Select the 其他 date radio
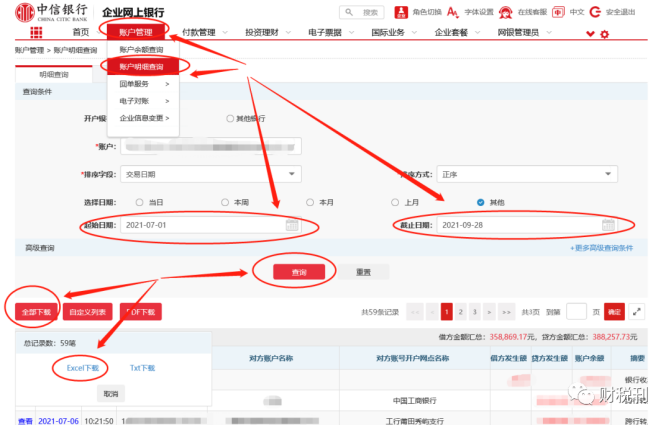The image size is (671, 426). 481,202
